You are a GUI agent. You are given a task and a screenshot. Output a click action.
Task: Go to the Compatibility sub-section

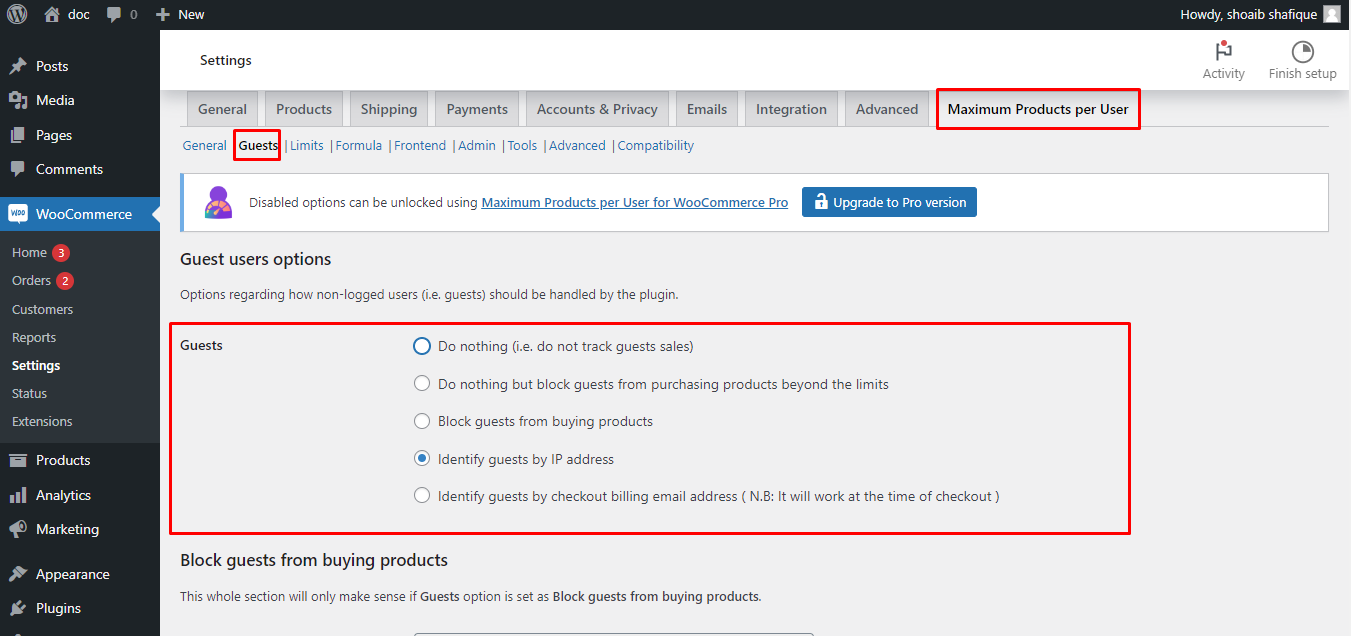(x=656, y=145)
